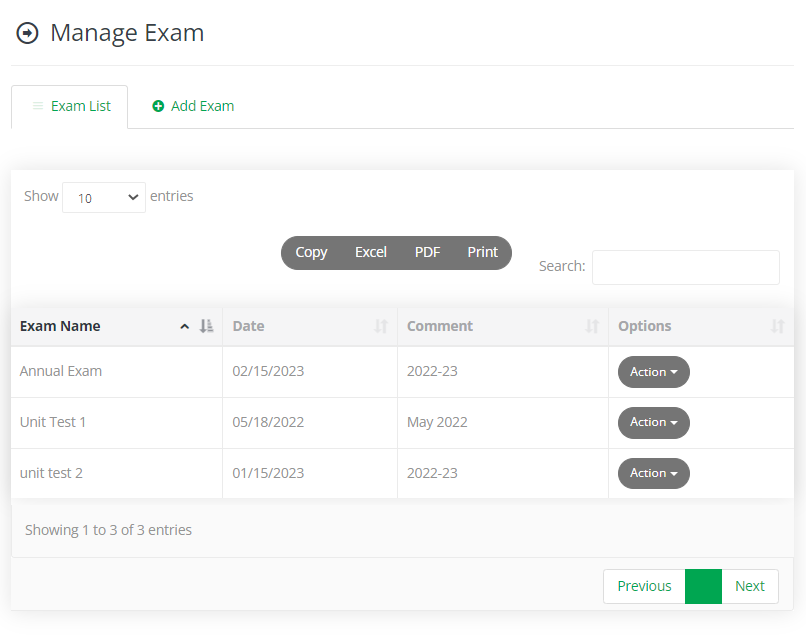This screenshot has width=806, height=635.
Task: Click the caret on unit test 2's Action button
Action: pos(674,473)
